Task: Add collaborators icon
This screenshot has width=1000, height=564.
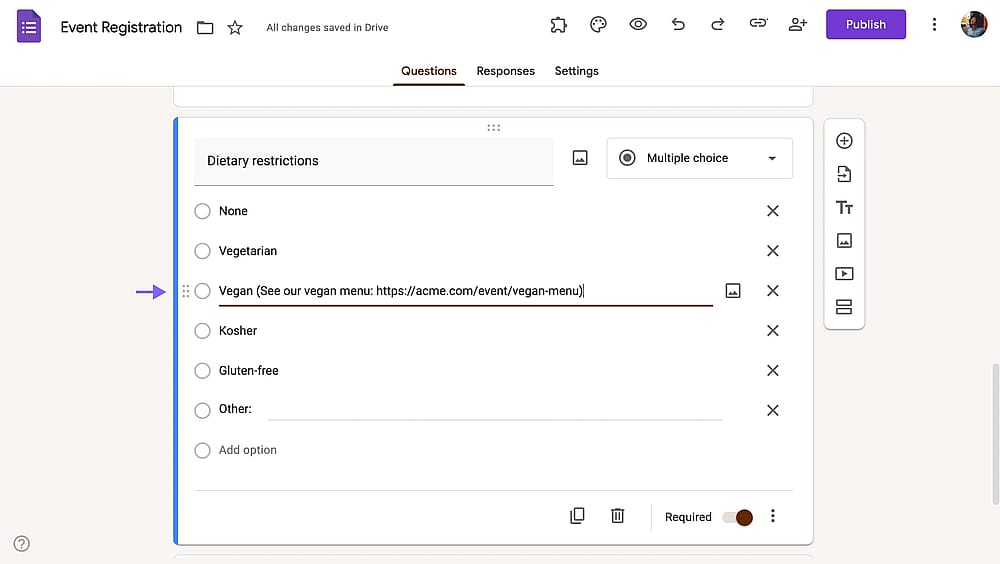Action: pos(797,24)
